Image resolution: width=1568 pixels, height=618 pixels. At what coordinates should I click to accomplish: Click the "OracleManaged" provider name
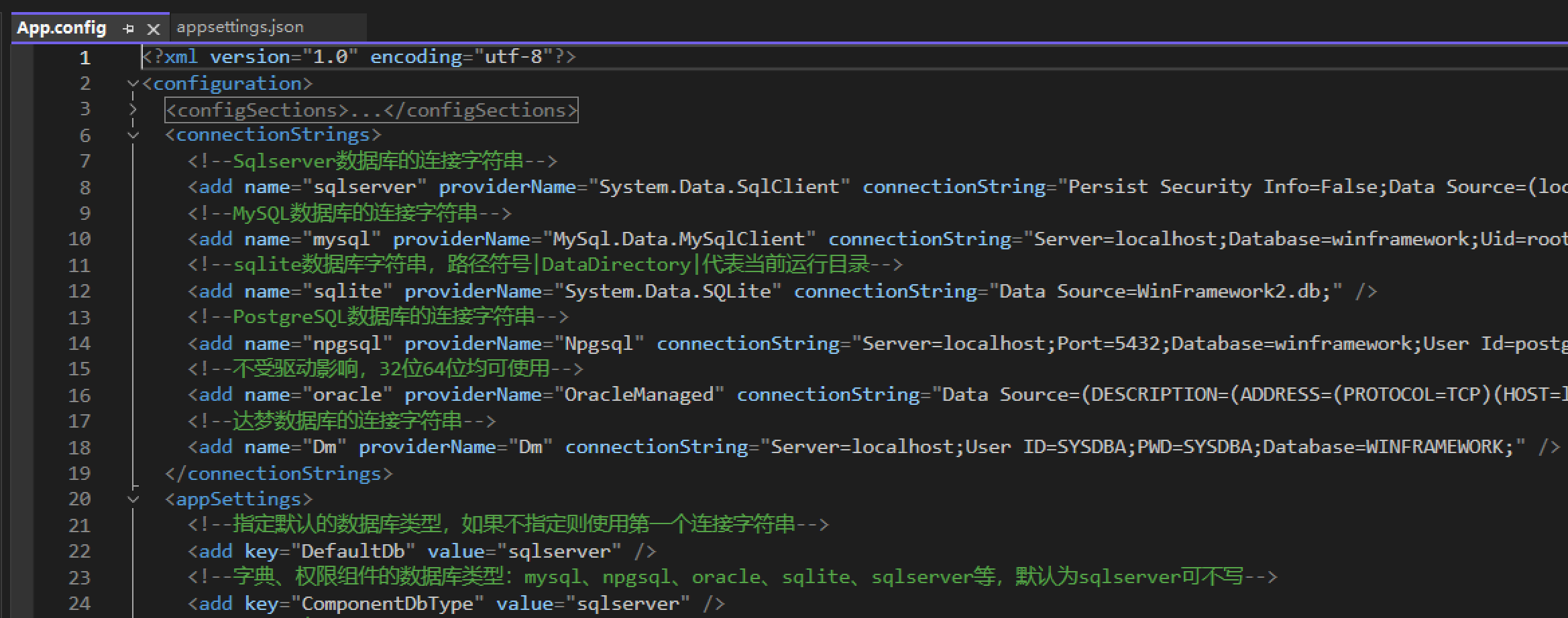coord(638,395)
